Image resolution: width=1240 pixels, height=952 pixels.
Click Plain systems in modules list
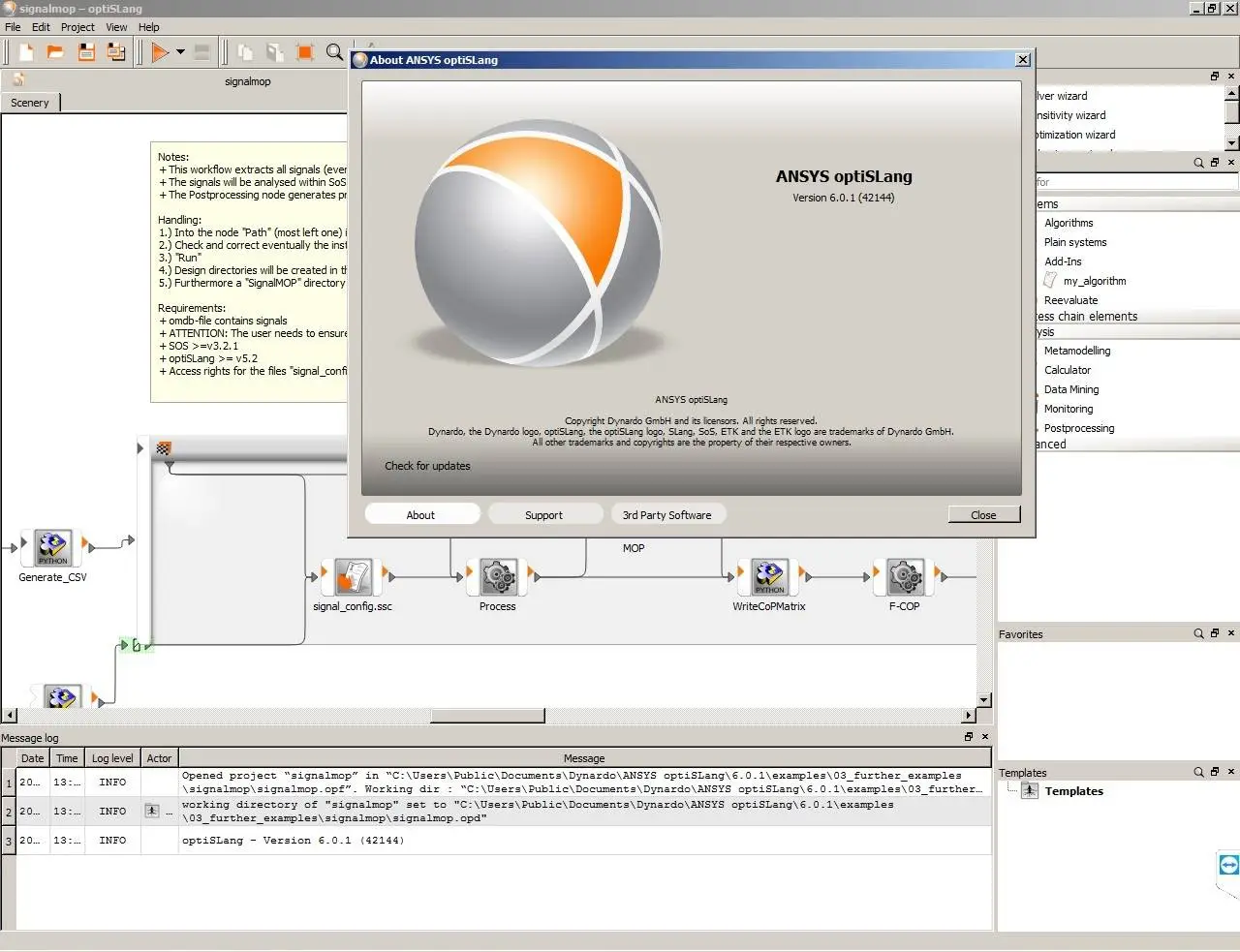pos(1075,242)
